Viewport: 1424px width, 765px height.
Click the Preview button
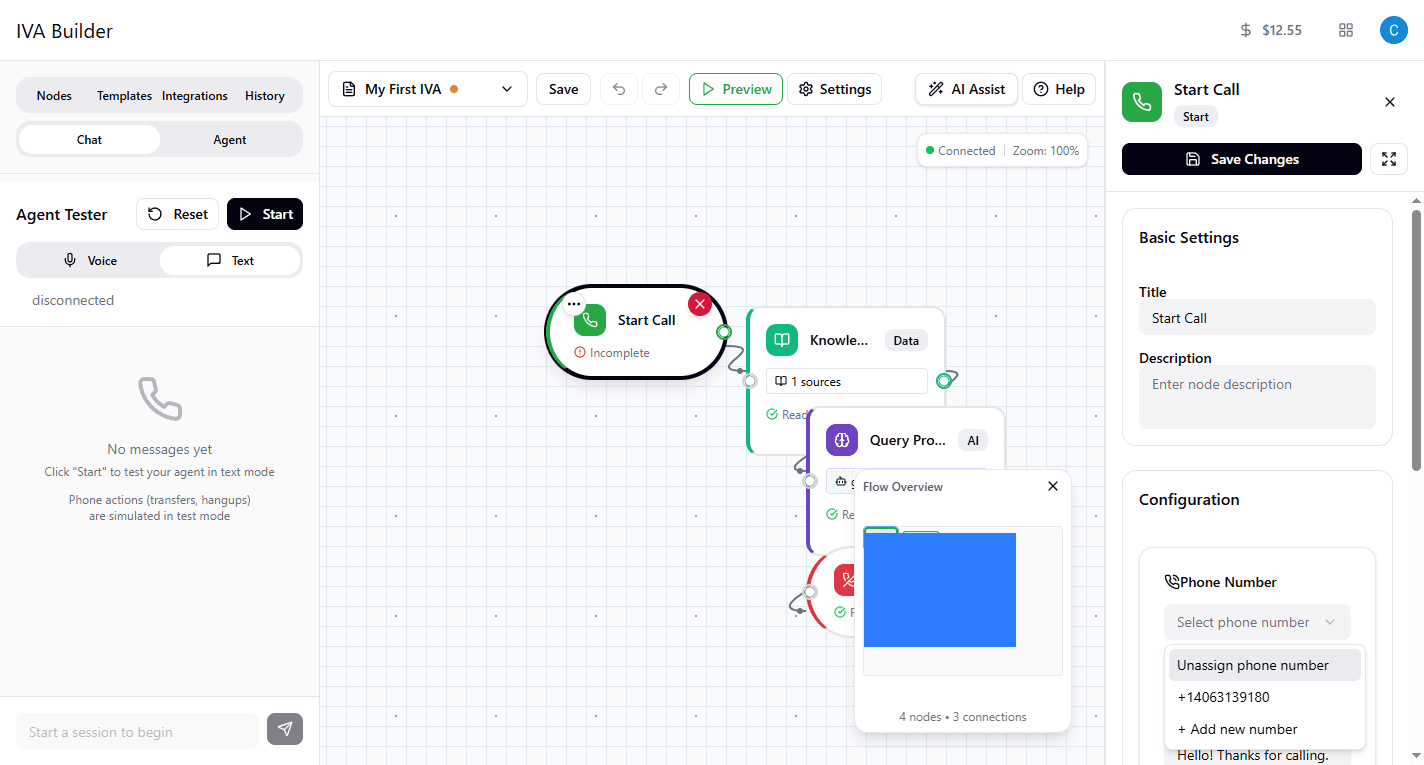point(735,89)
